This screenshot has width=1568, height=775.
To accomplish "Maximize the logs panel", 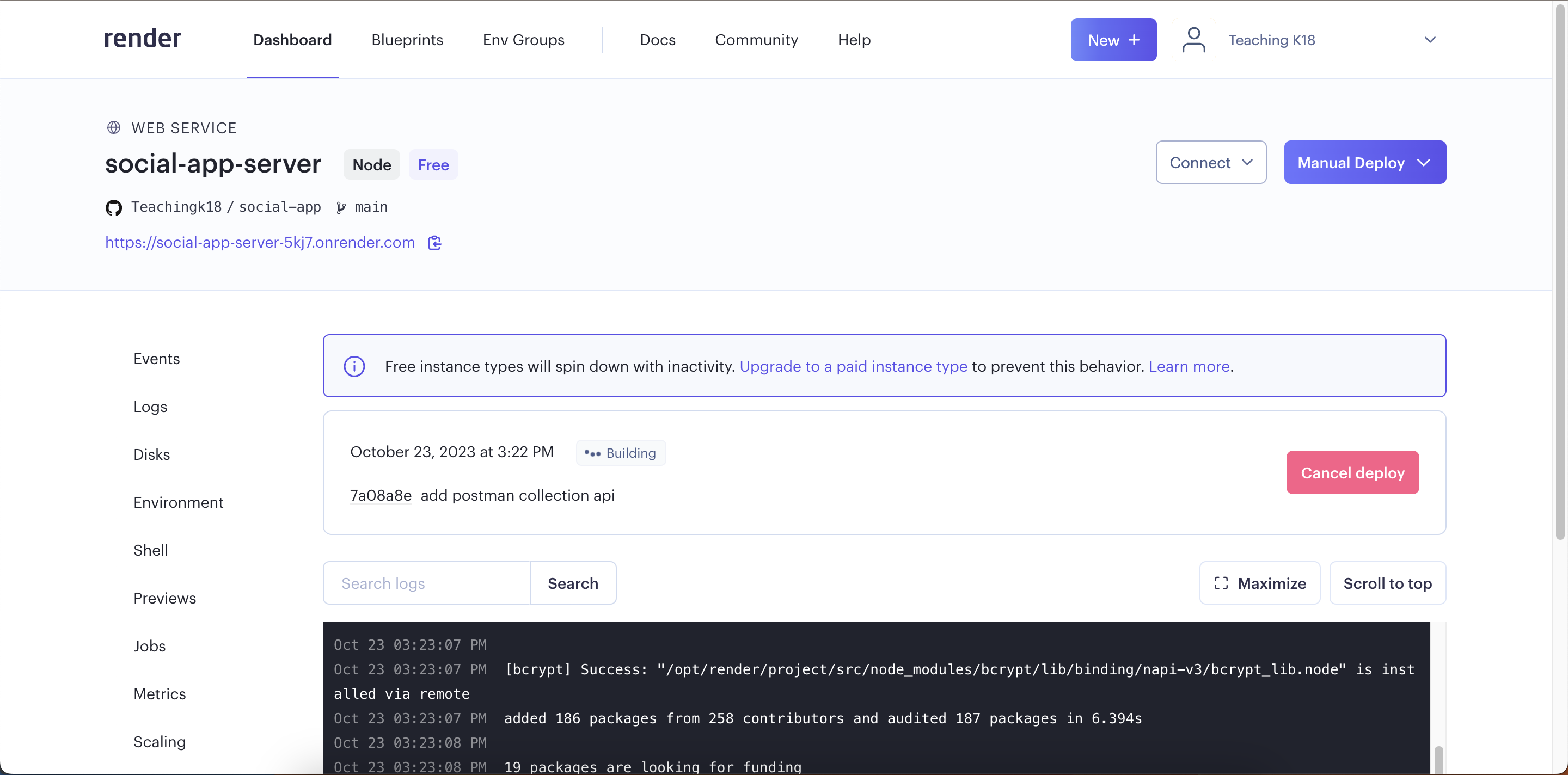I will coord(1259,583).
